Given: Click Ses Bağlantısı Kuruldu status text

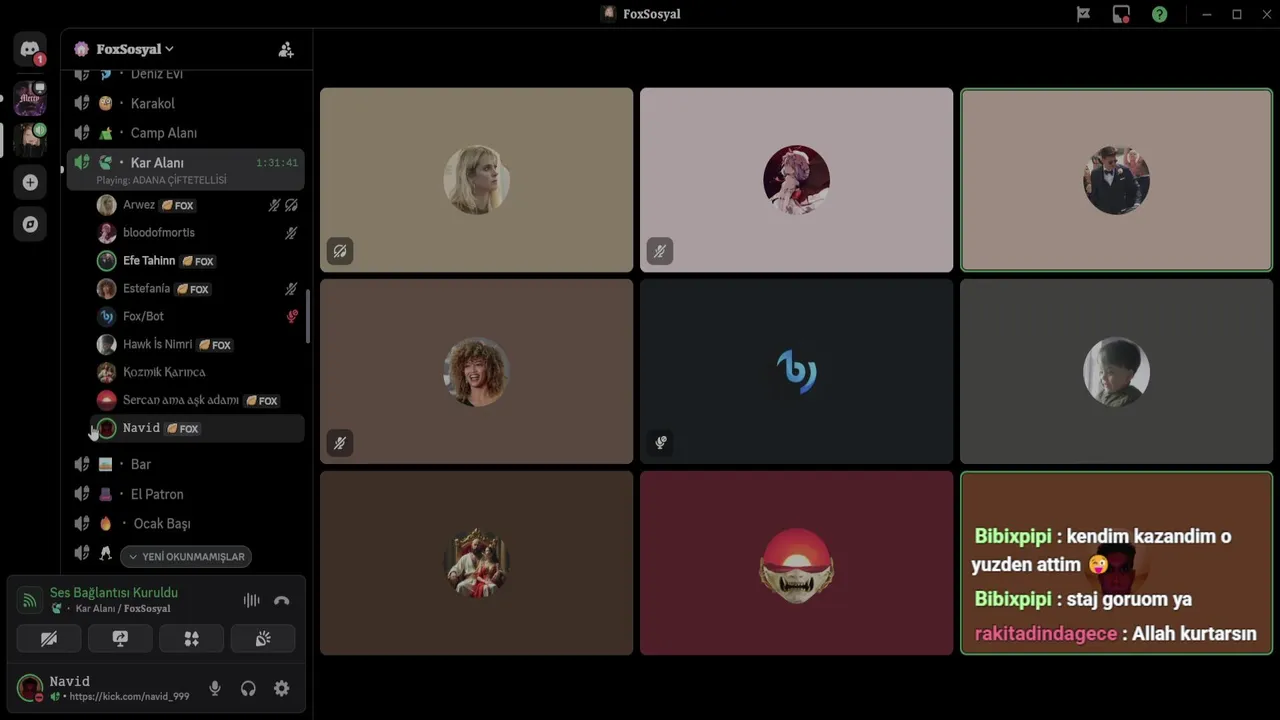Looking at the screenshot, I should tap(114, 593).
